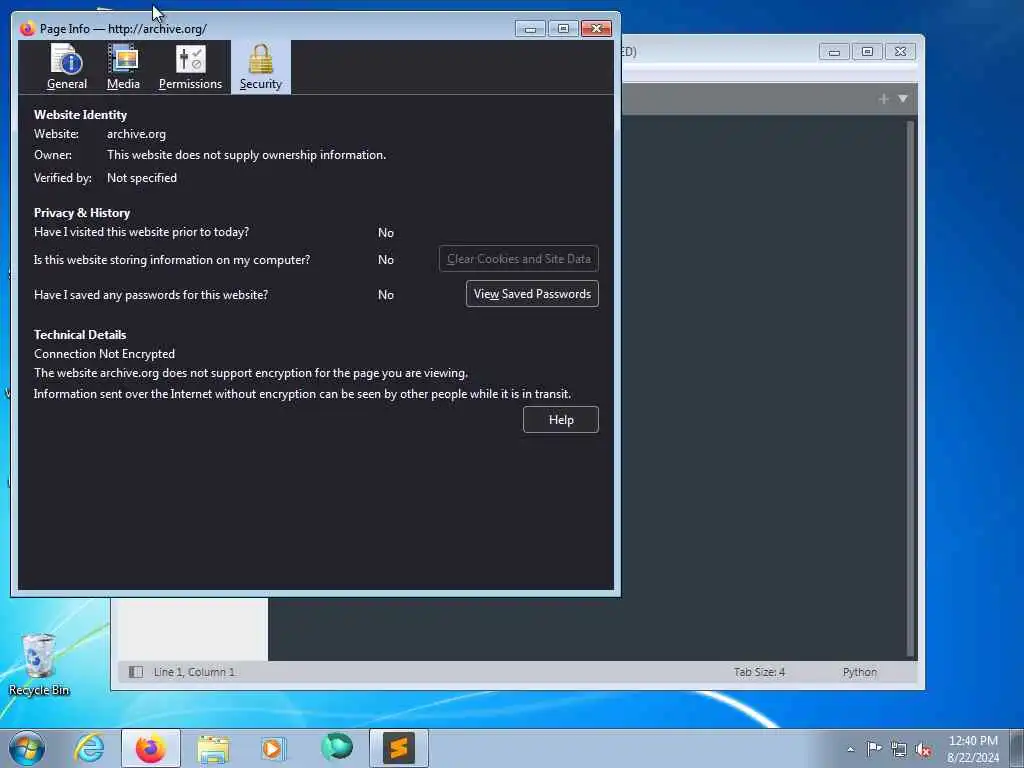Open the Permissions tab
The width and height of the screenshot is (1024, 768).
190,67
